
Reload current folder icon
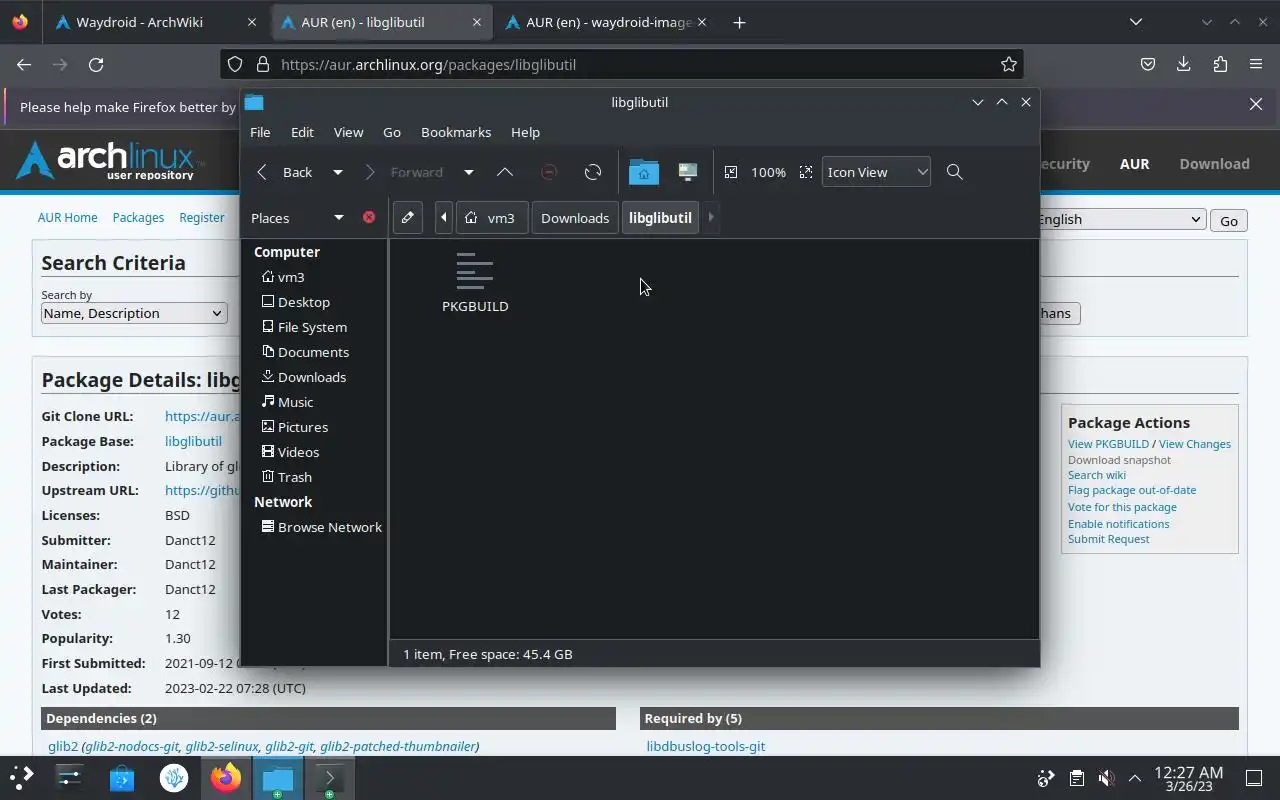pos(593,172)
